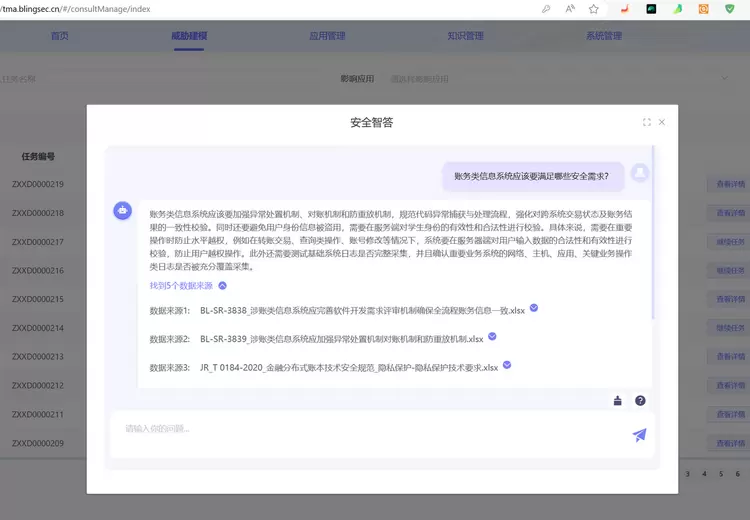Click the browser favorites star icon
The image size is (750, 520).
coord(593,9)
